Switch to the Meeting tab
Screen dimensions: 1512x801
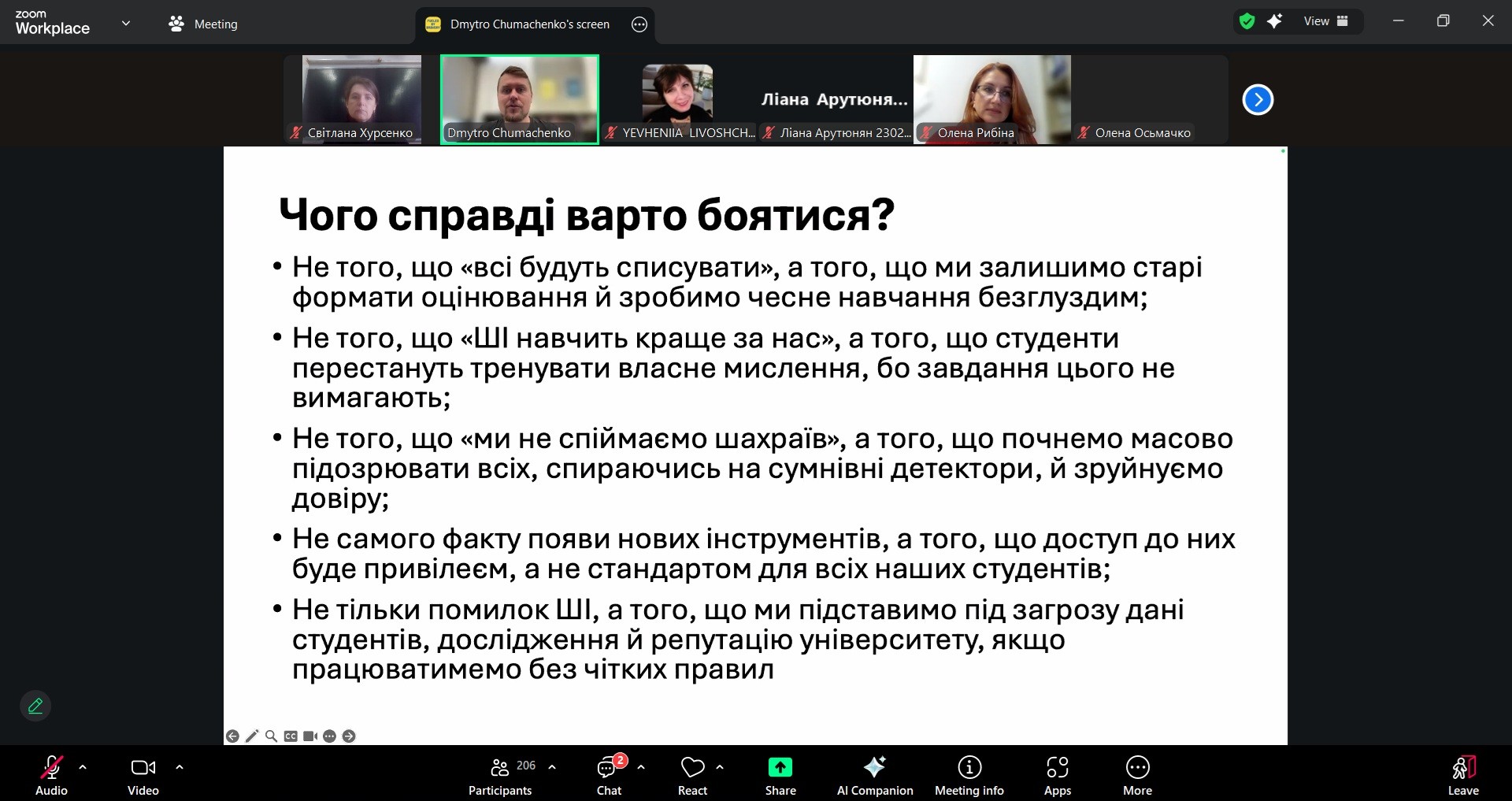(x=203, y=24)
